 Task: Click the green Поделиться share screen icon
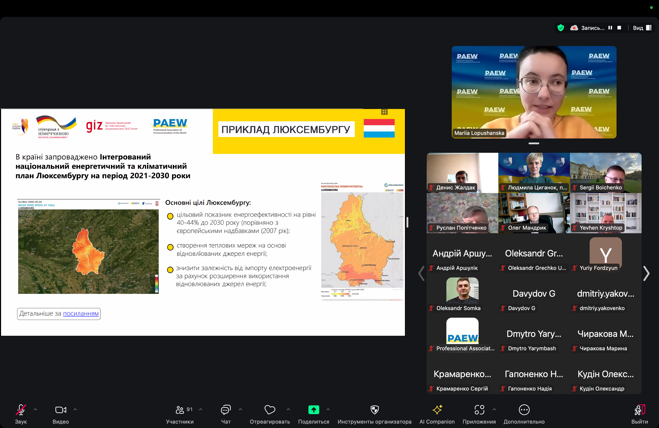tap(313, 410)
